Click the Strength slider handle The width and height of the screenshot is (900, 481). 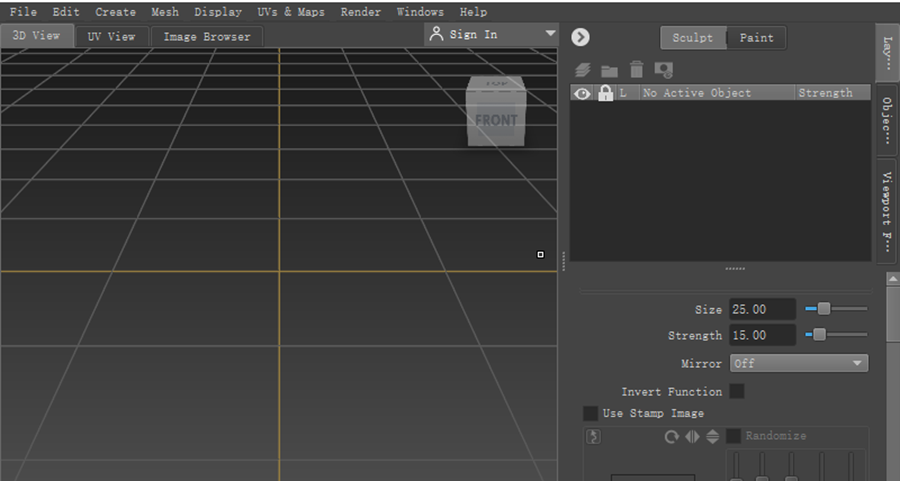[x=820, y=334]
